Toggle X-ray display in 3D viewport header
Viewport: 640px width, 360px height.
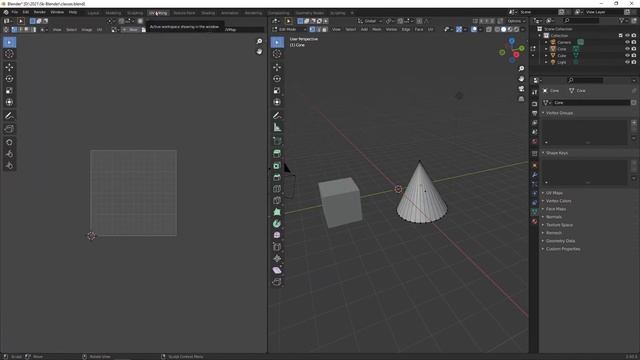point(489,29)
